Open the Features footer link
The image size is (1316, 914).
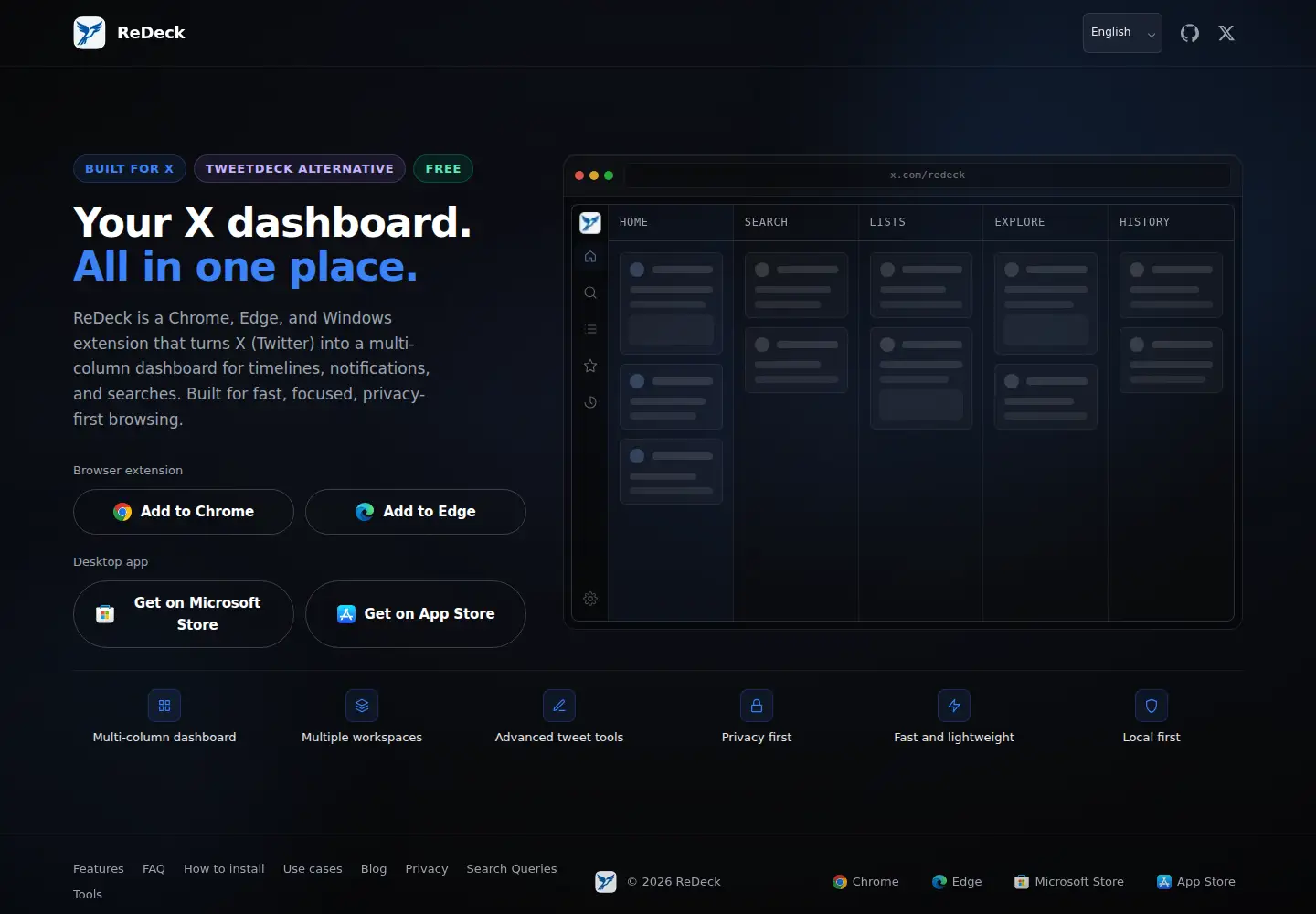[x=99, y=869]
